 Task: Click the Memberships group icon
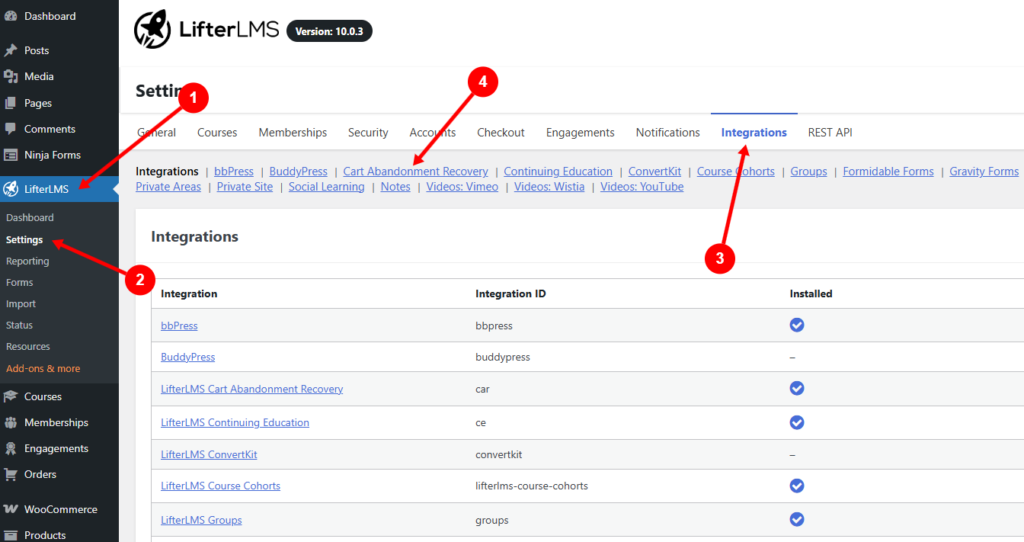coord(10,422)
